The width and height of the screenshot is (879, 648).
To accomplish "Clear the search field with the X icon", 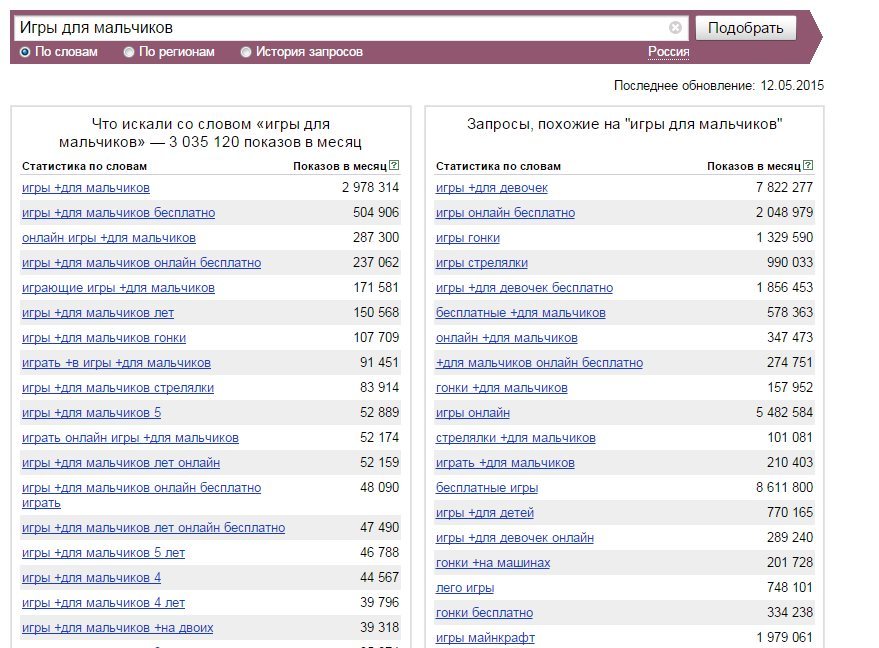I will coord(676,27).
